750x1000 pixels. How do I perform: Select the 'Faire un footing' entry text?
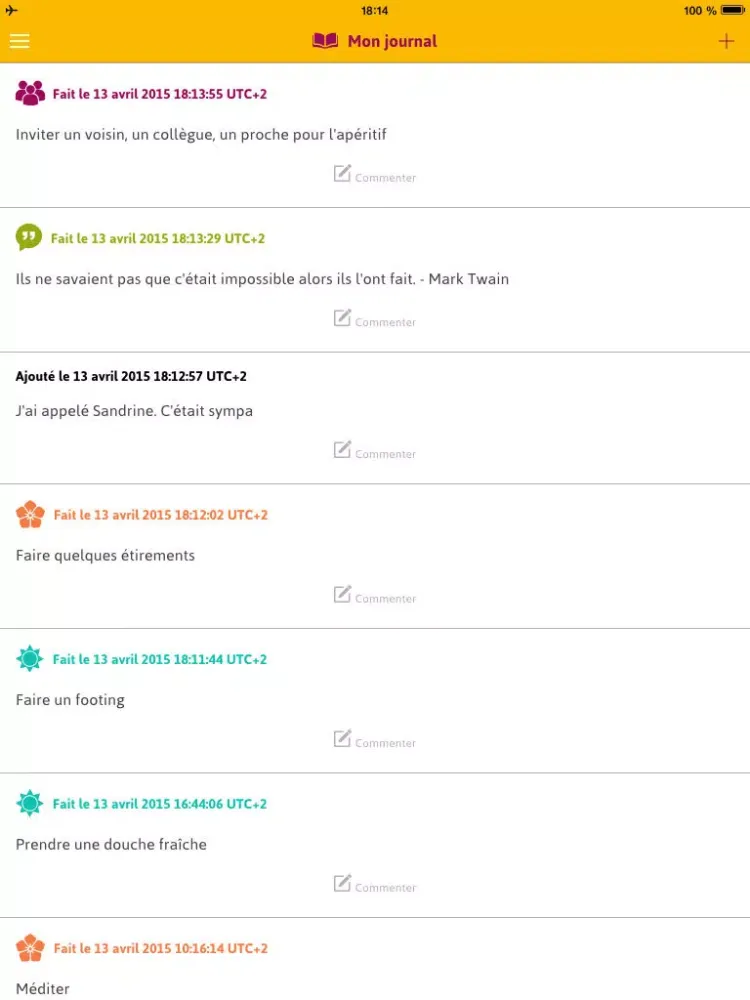70,700
